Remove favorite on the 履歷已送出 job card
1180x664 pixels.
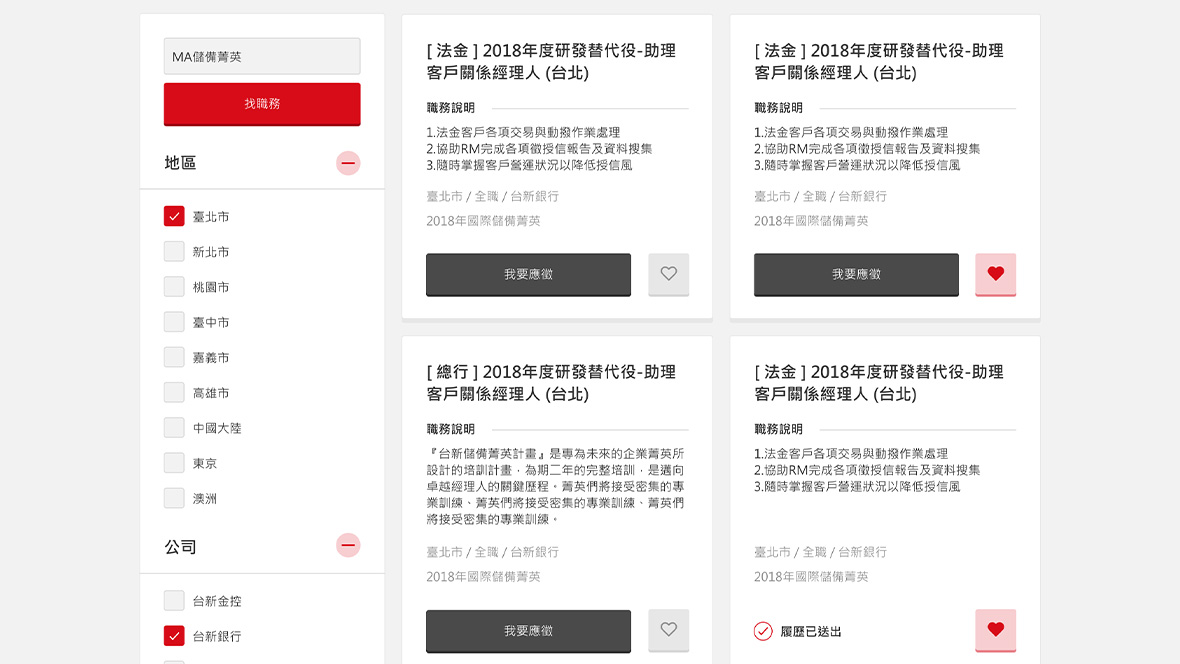(995, 630)
